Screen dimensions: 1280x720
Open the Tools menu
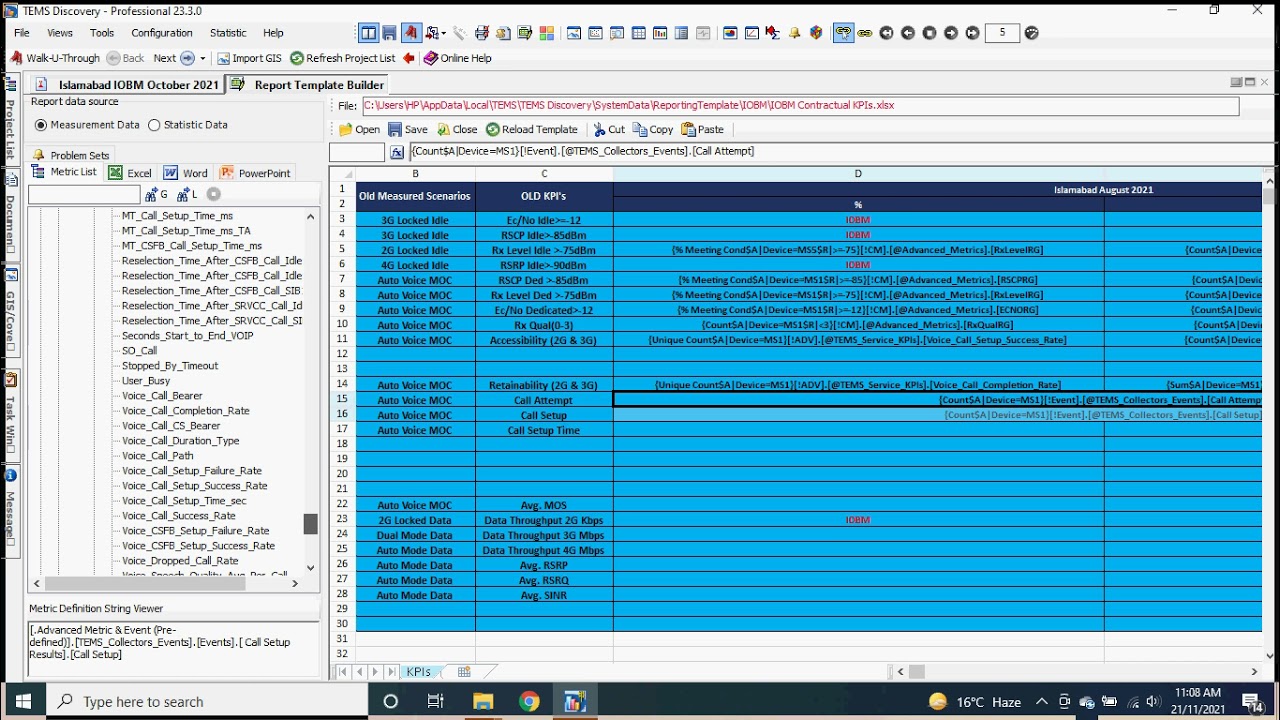(x=102, y=33)
